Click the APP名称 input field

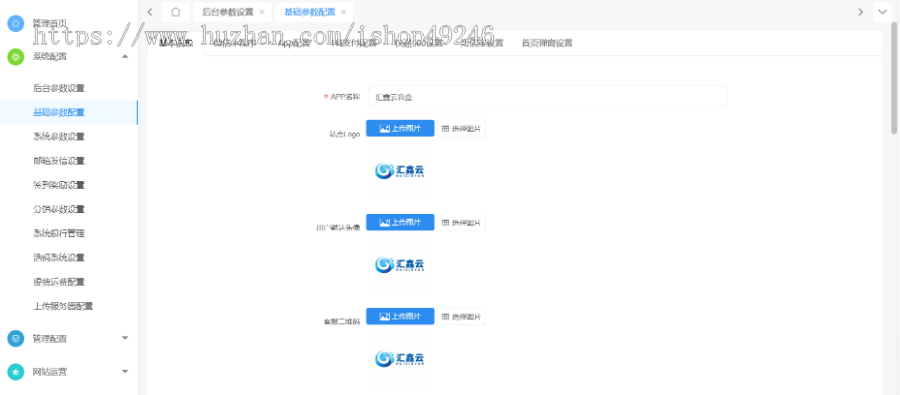(x=548, y=97)
